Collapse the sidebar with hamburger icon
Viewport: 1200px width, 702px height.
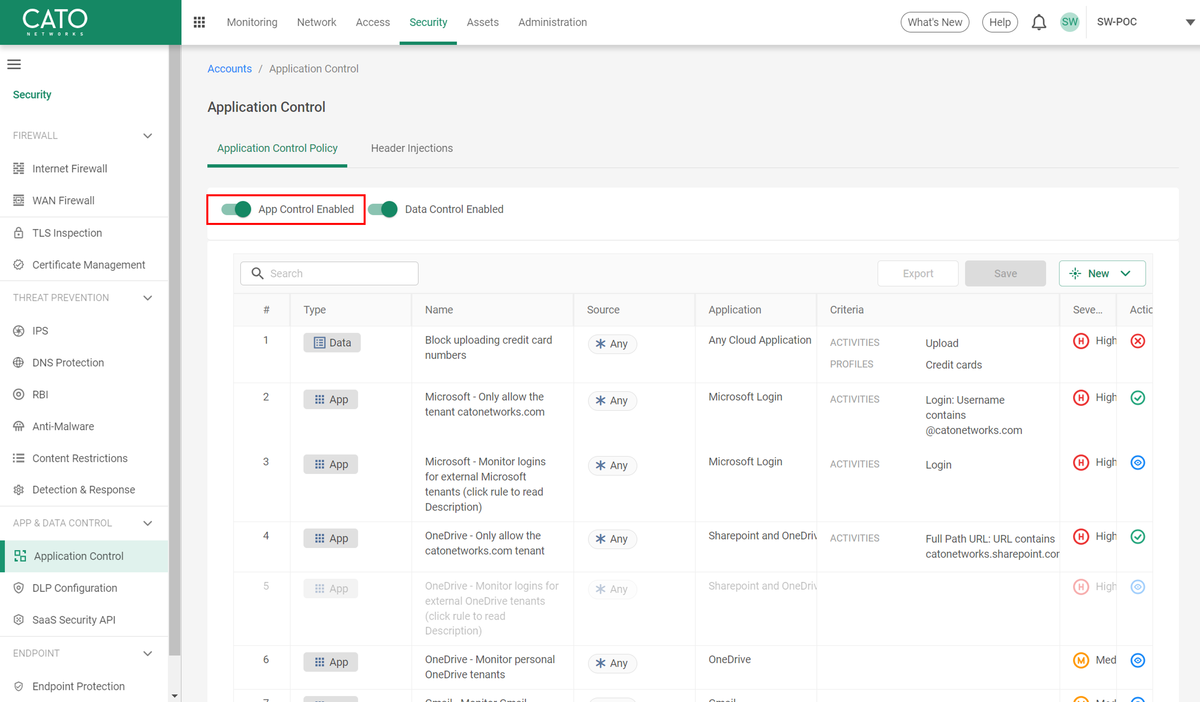pos(14,64)
